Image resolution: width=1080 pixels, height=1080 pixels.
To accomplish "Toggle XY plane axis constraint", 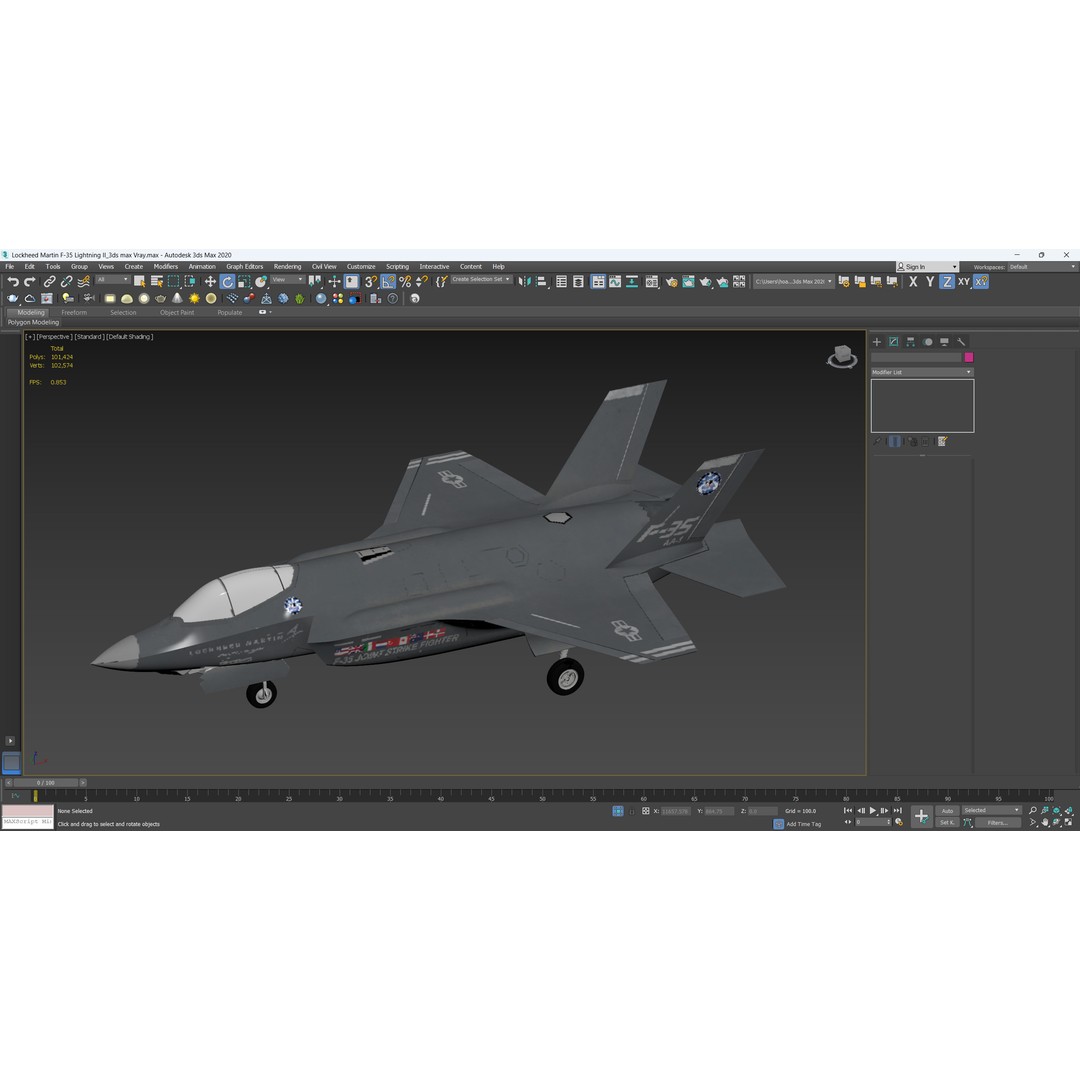I will click(964, 282).
